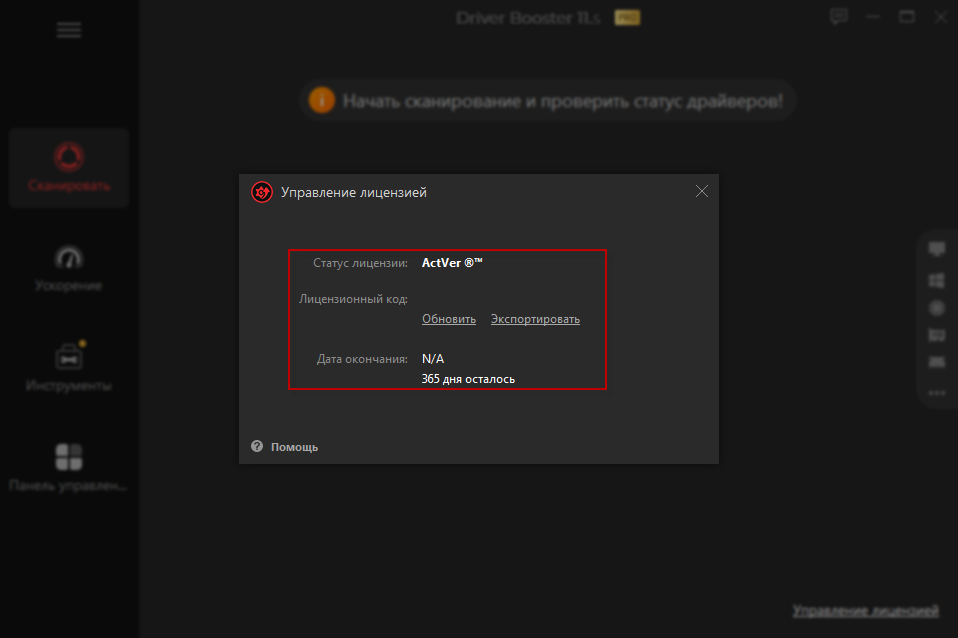Open Помощь in the license dialog

pos(294,447)
